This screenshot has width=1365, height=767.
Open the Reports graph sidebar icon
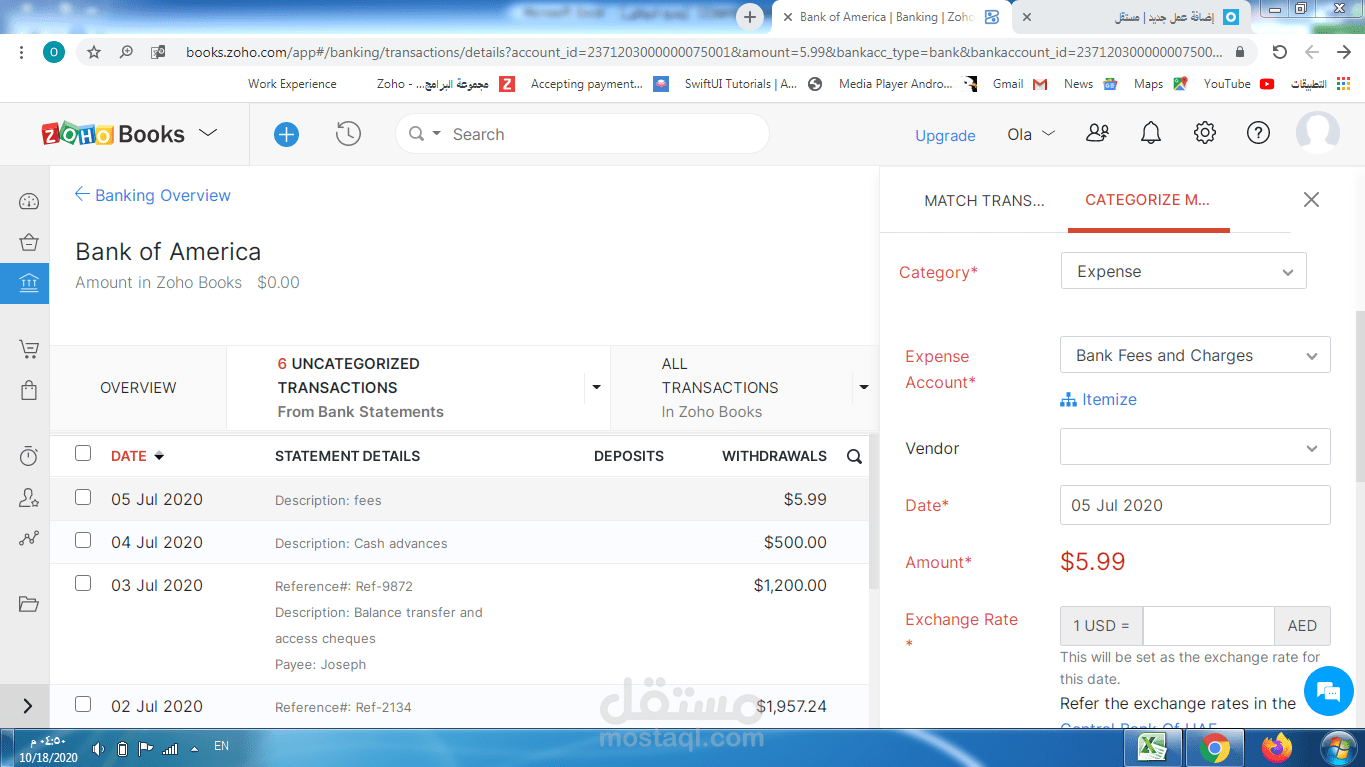[29, 538]
